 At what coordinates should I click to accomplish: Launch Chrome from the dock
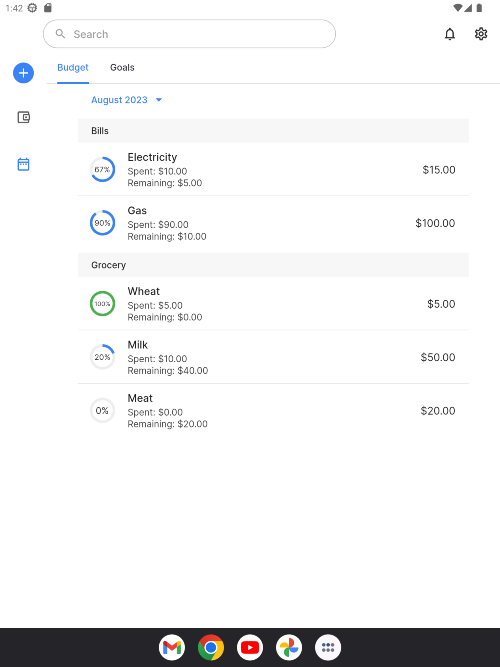[x=211, y=647]
